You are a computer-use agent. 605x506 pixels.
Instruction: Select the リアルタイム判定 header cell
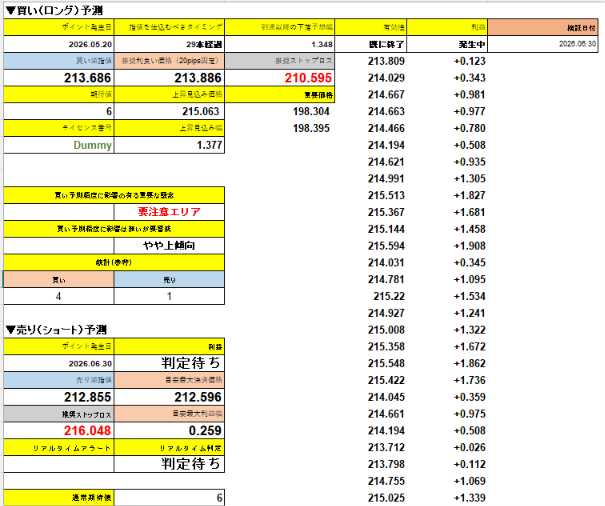(x=169, y=448)
